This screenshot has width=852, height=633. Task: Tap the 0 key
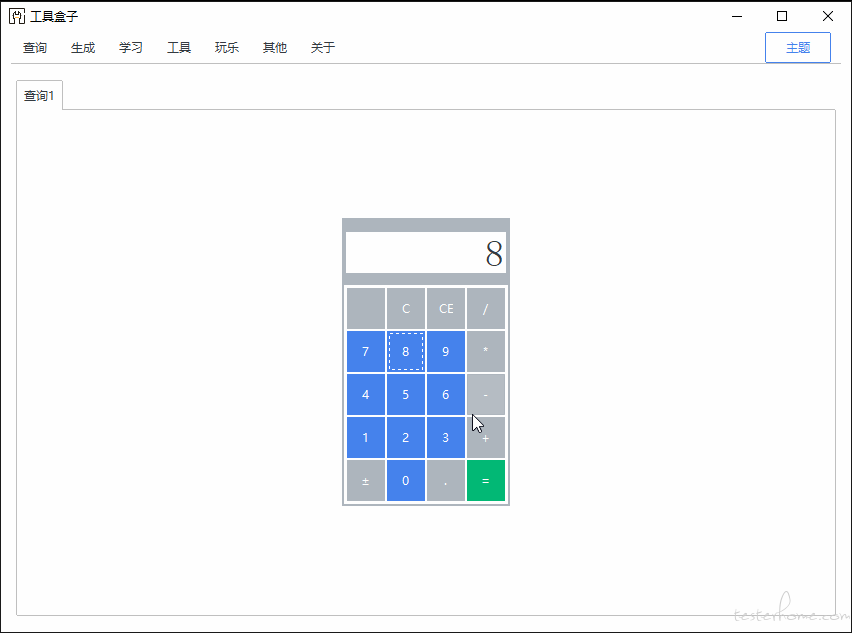point(406,480)
